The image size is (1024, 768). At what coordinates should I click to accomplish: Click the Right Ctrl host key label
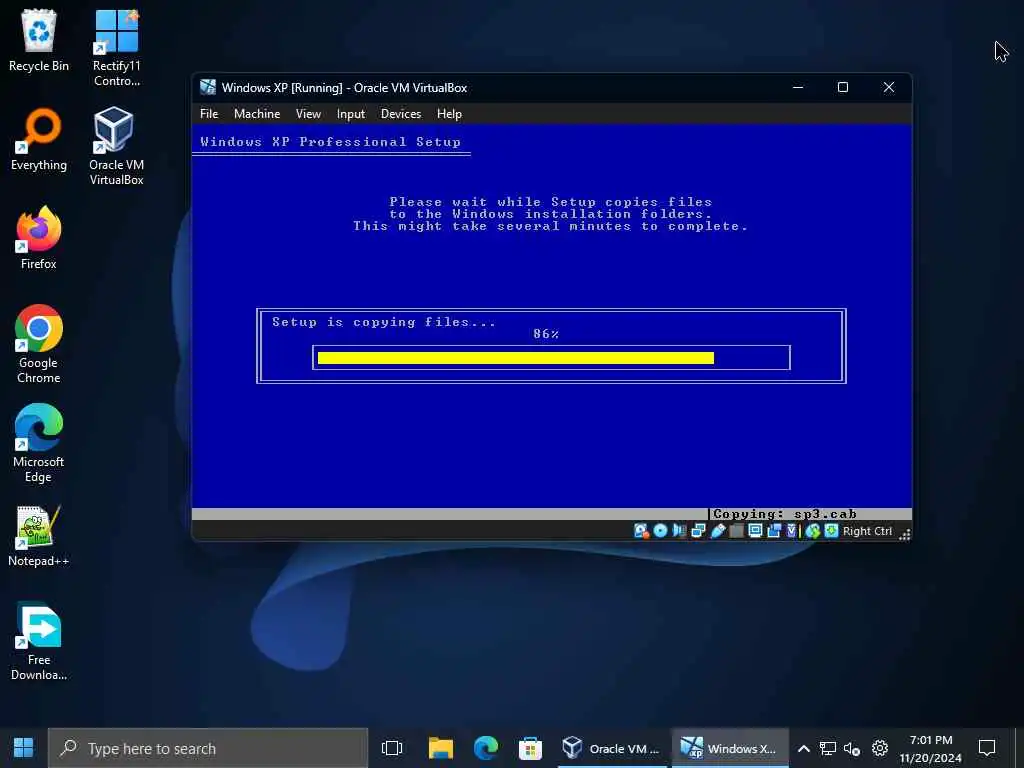(867, 531)
